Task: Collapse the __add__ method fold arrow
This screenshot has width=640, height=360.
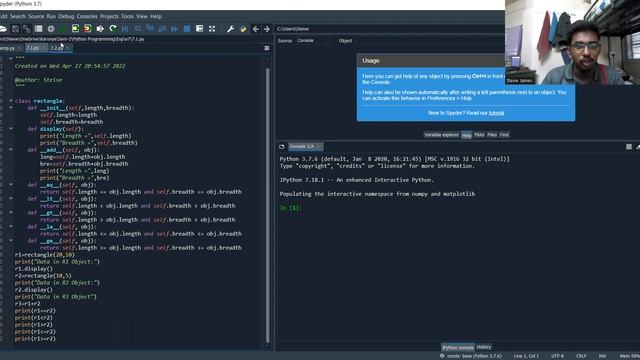Action: pos(11,150)
